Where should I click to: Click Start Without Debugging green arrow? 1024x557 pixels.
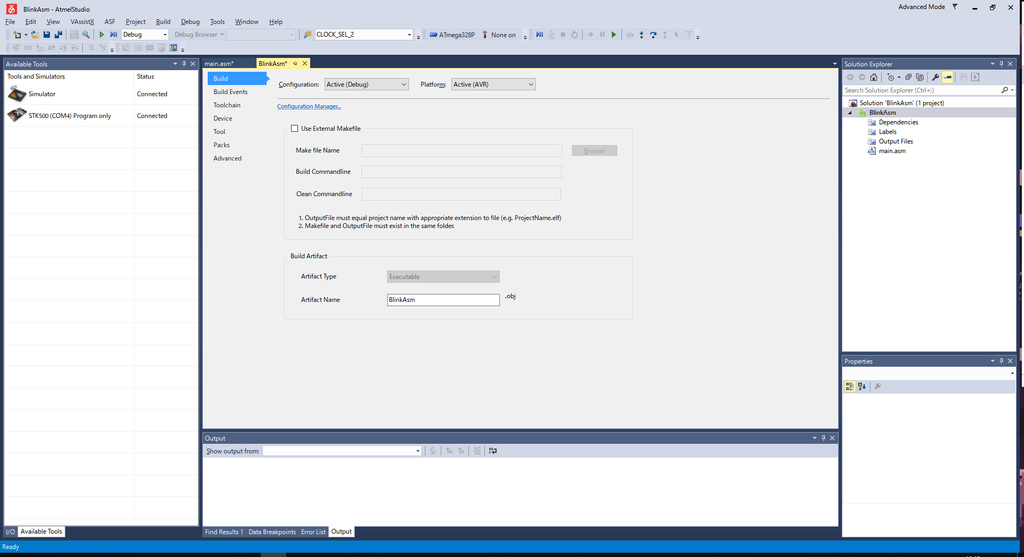[x=102, y=35]
